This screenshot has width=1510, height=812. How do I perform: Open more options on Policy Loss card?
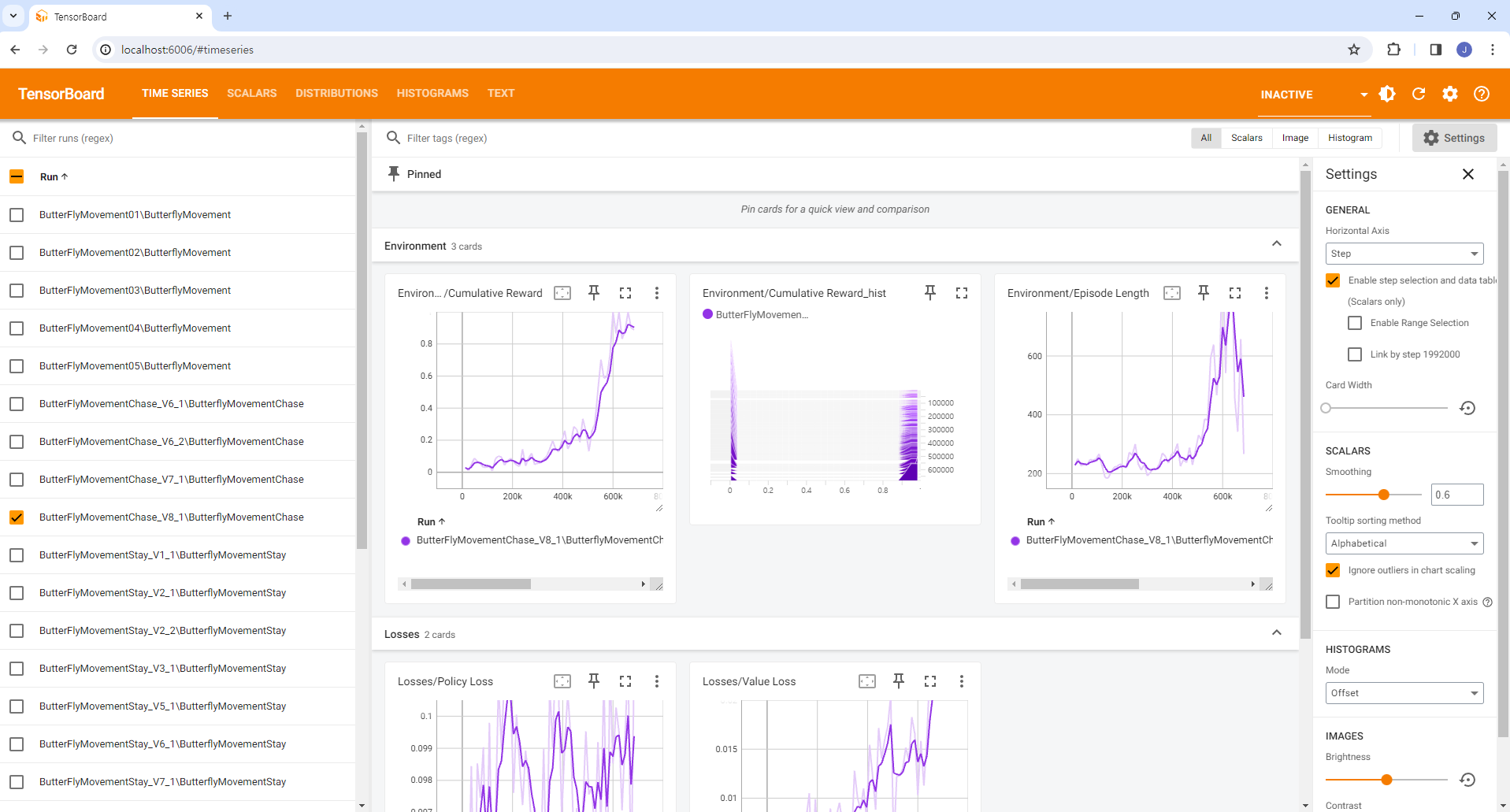tap(657, 681)
